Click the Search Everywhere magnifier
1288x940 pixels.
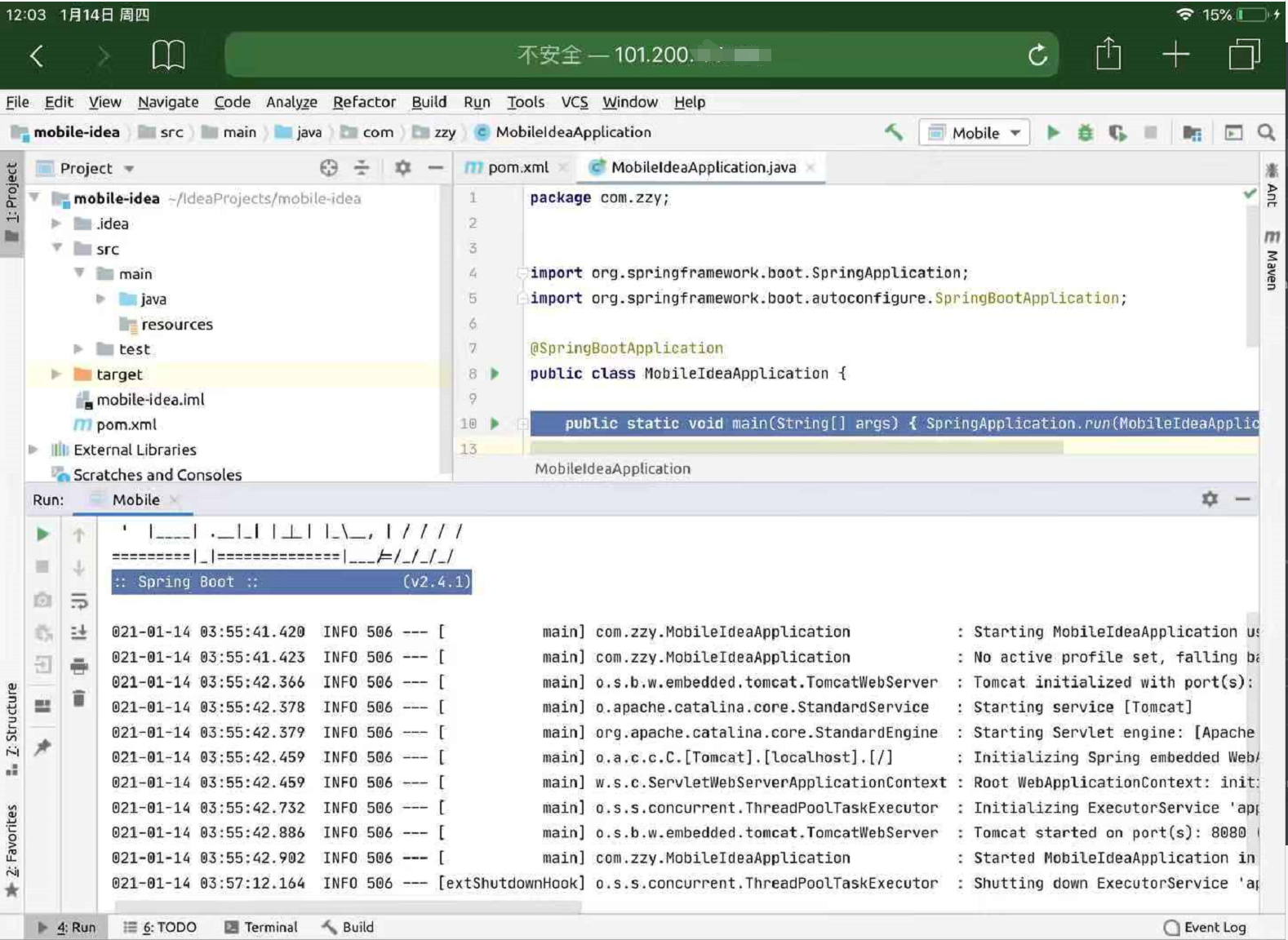click(1266, 132)
